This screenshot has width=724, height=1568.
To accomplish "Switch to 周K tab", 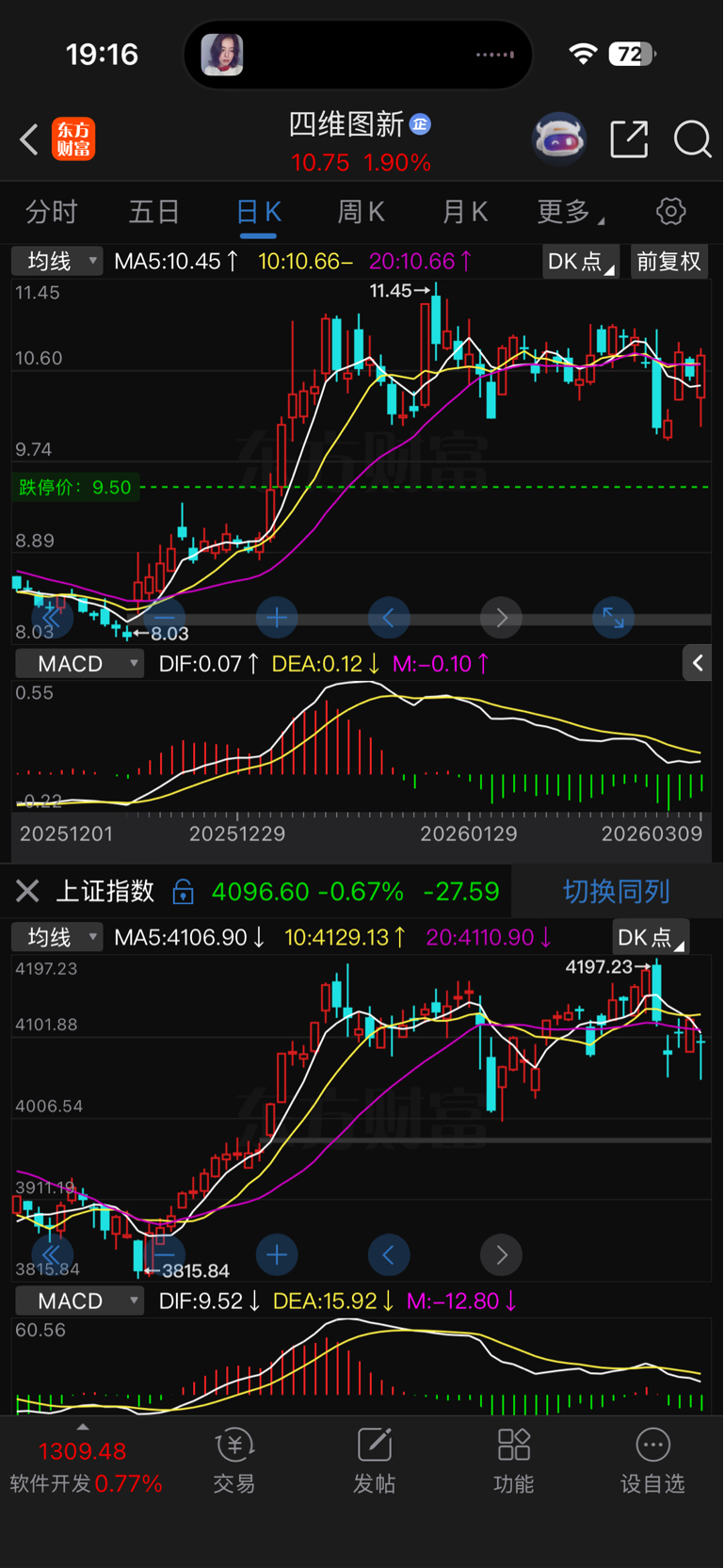I will pyautogui.click(x=361, y=211).
